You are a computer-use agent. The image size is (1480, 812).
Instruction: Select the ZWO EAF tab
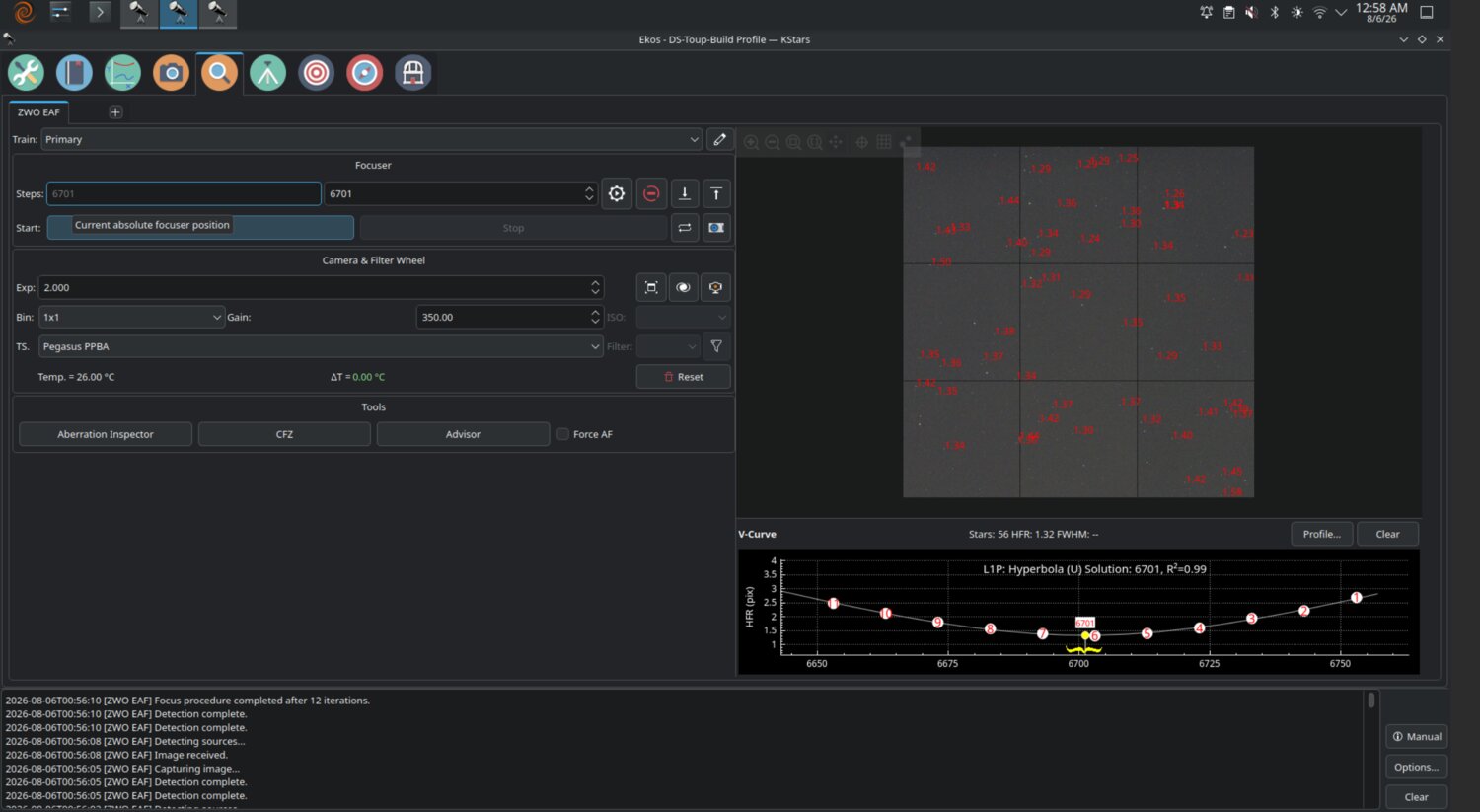coord(38,112)
